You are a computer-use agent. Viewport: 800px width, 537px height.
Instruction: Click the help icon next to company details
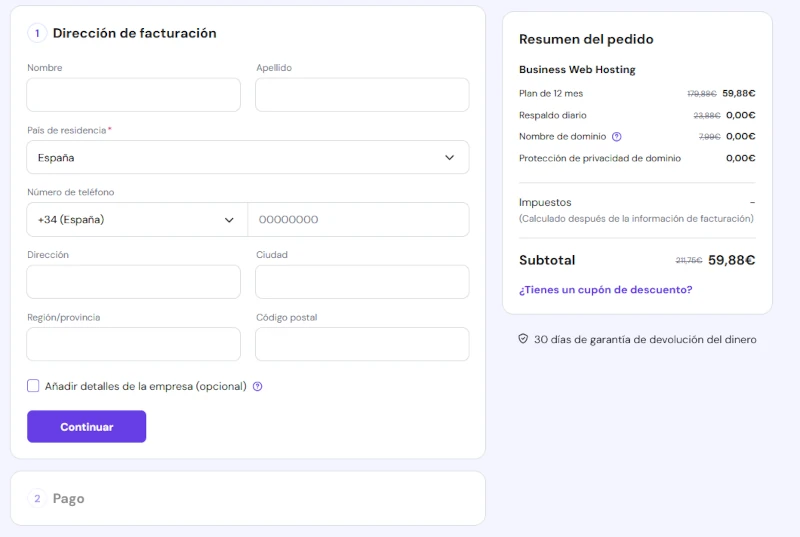(x=257, y=386)
